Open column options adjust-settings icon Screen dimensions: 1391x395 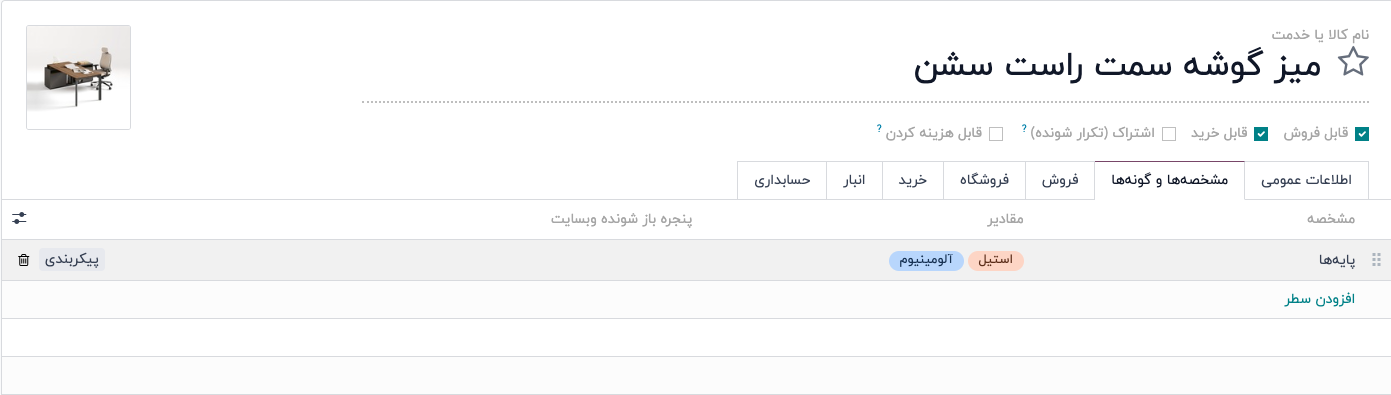tap(19, 218)
